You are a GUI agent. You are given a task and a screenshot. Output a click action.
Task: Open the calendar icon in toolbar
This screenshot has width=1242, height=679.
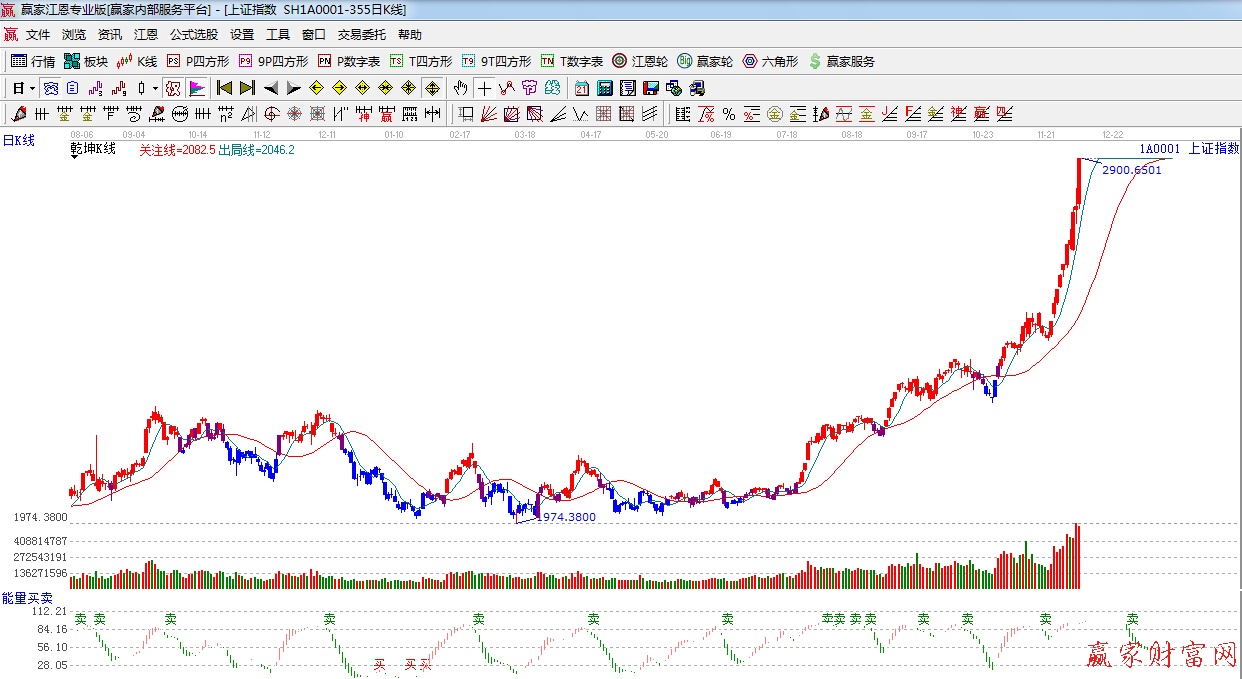[581, 88]
